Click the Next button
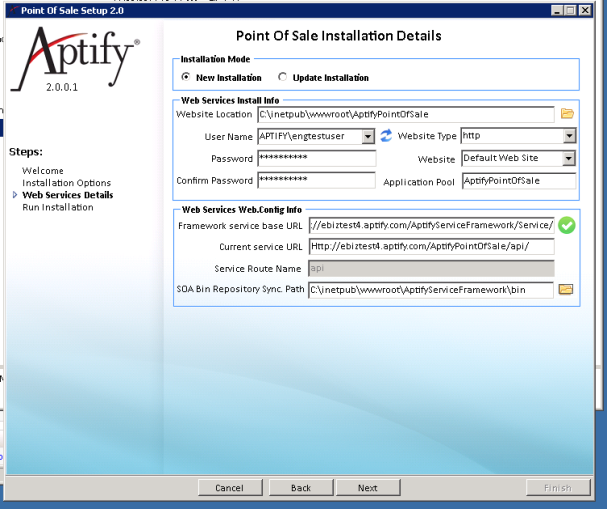The height and width of the screenshot is (509, 607). coord(368,488)
